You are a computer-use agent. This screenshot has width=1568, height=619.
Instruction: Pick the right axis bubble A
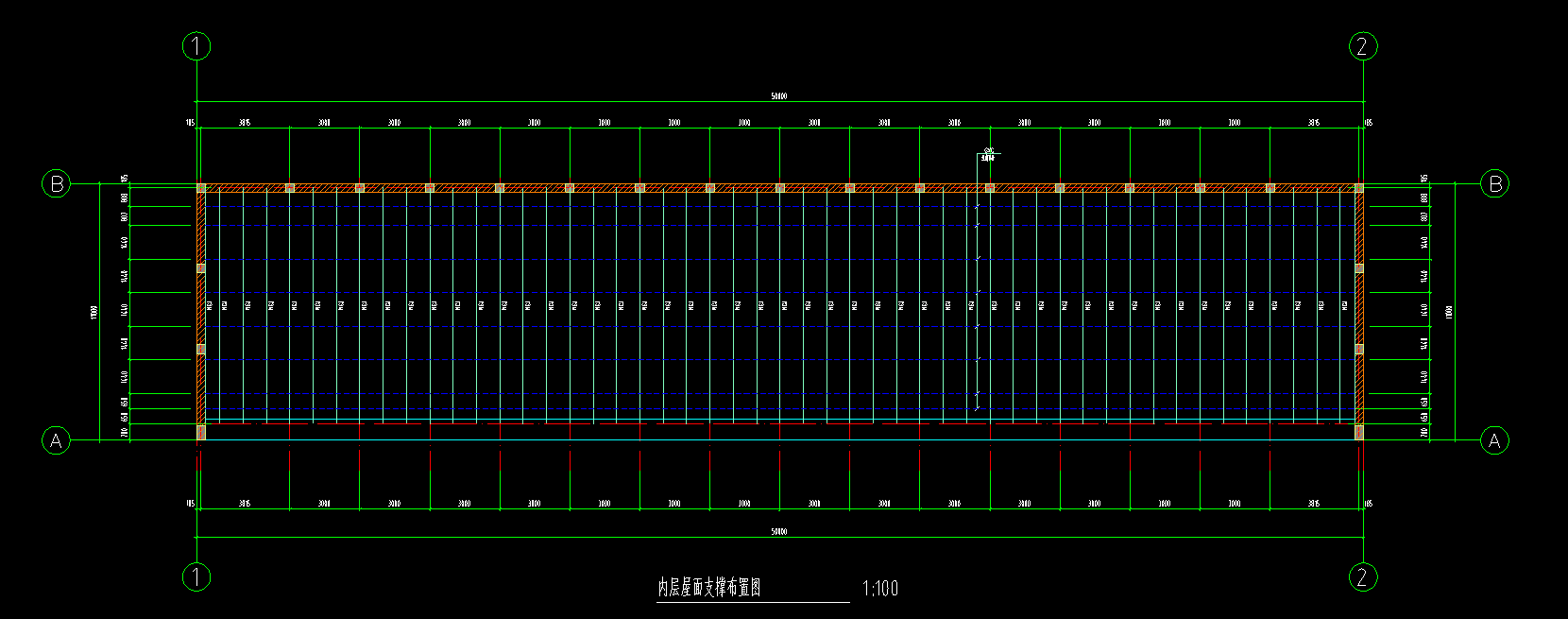[x=1494, y=440]
